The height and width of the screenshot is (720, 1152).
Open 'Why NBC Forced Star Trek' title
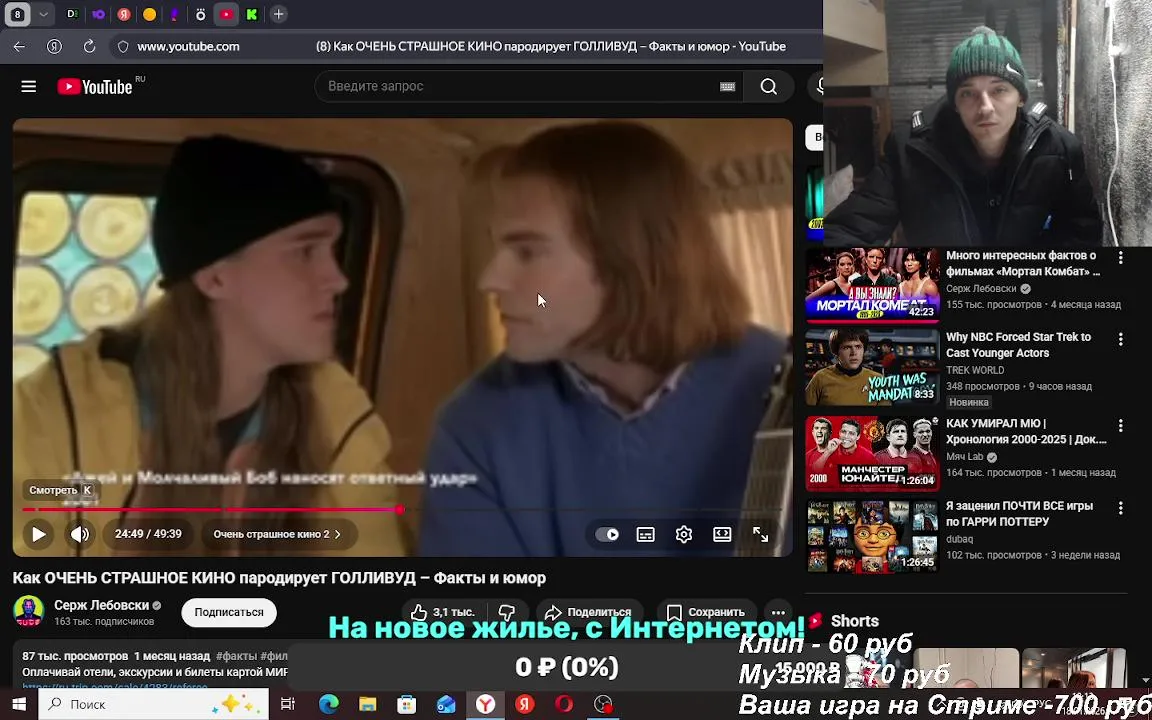coord(1018,345)
